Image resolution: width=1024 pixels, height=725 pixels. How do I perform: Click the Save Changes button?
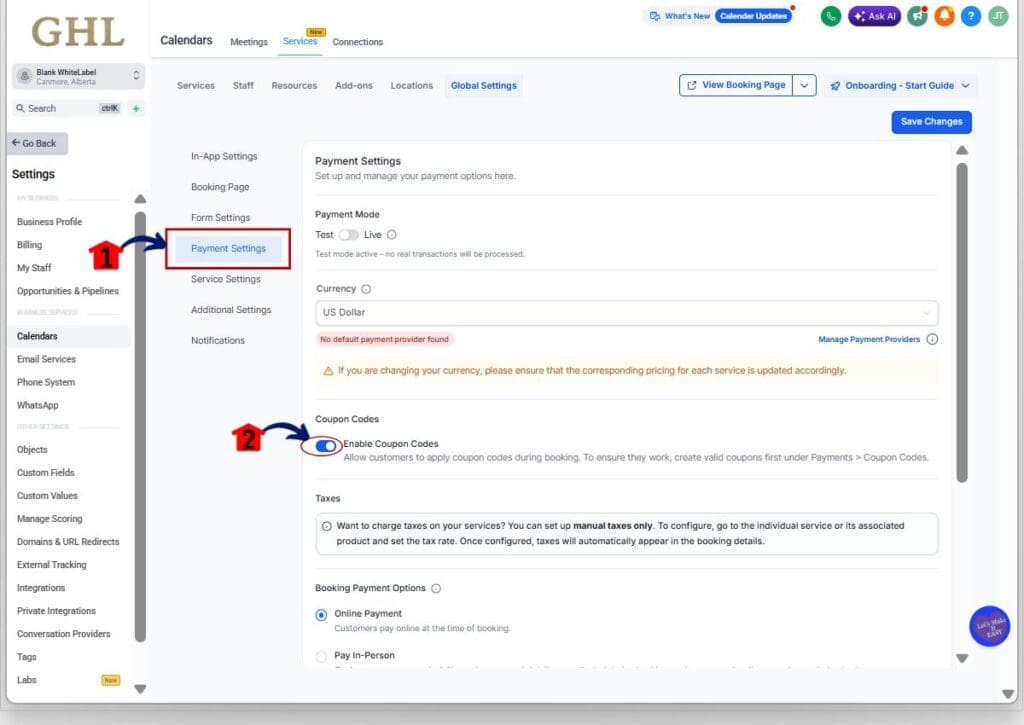931,122
